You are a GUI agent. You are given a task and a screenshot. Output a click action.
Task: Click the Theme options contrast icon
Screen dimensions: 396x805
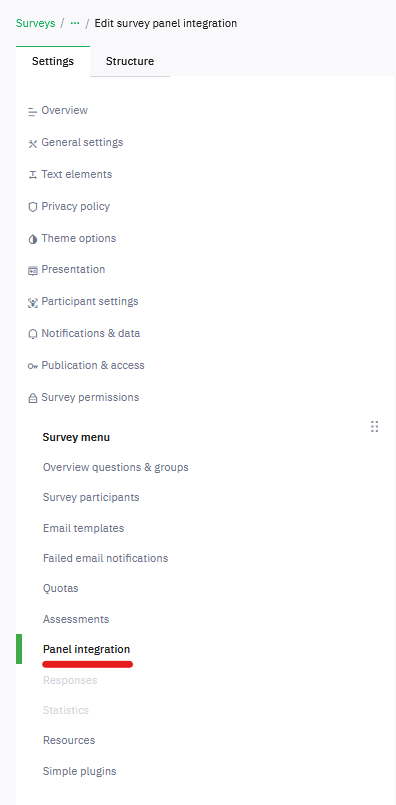click(x=33, y=239)
